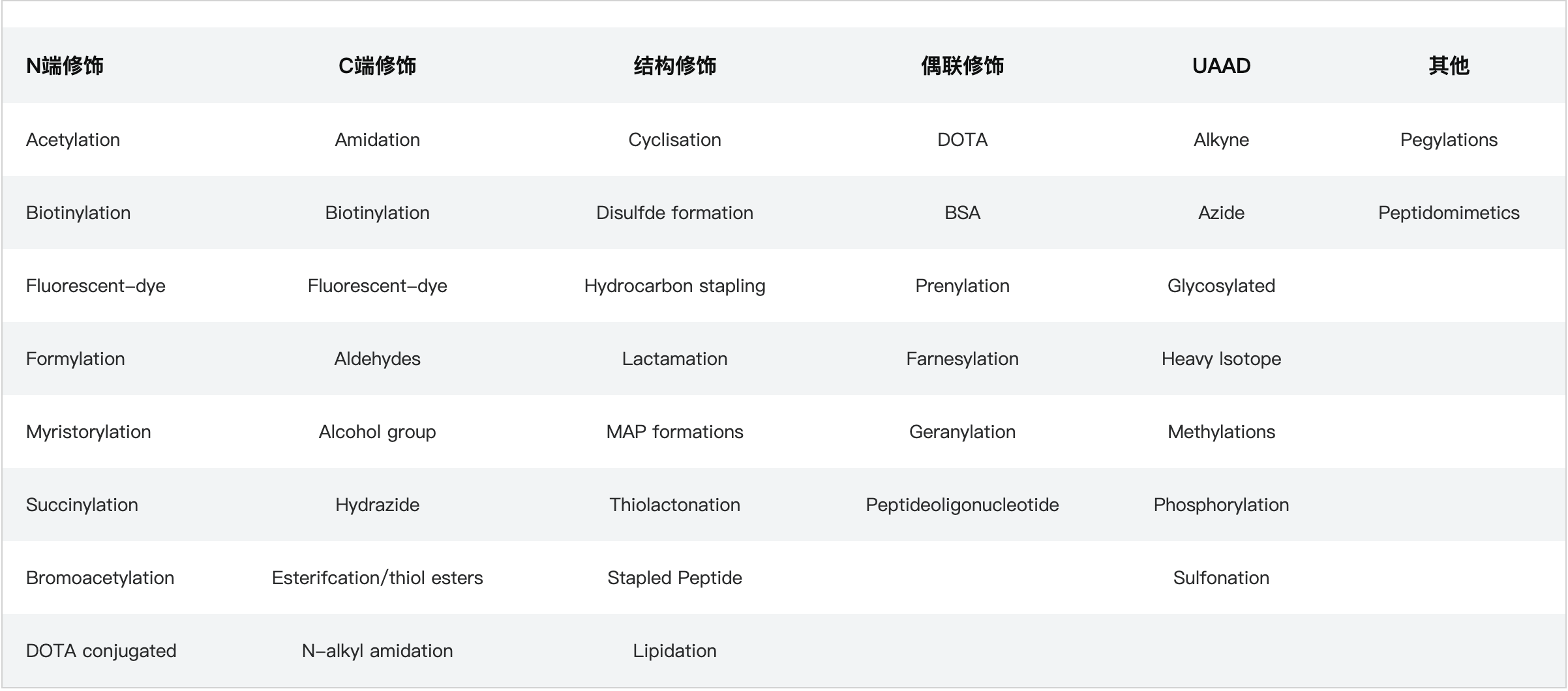Select the Sulfonation cell
1568x691 pixels.
coord(1221,578)
